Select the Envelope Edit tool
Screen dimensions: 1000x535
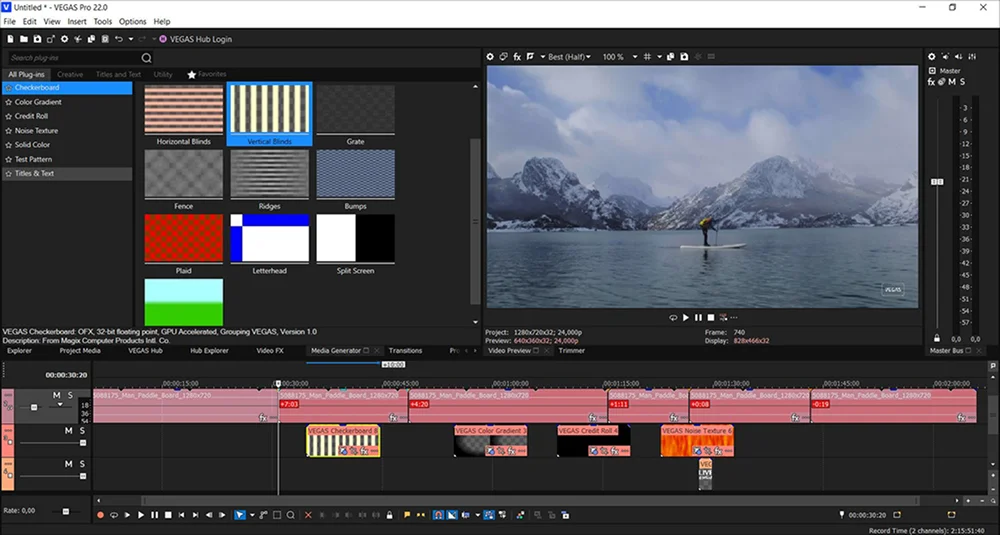263,515
